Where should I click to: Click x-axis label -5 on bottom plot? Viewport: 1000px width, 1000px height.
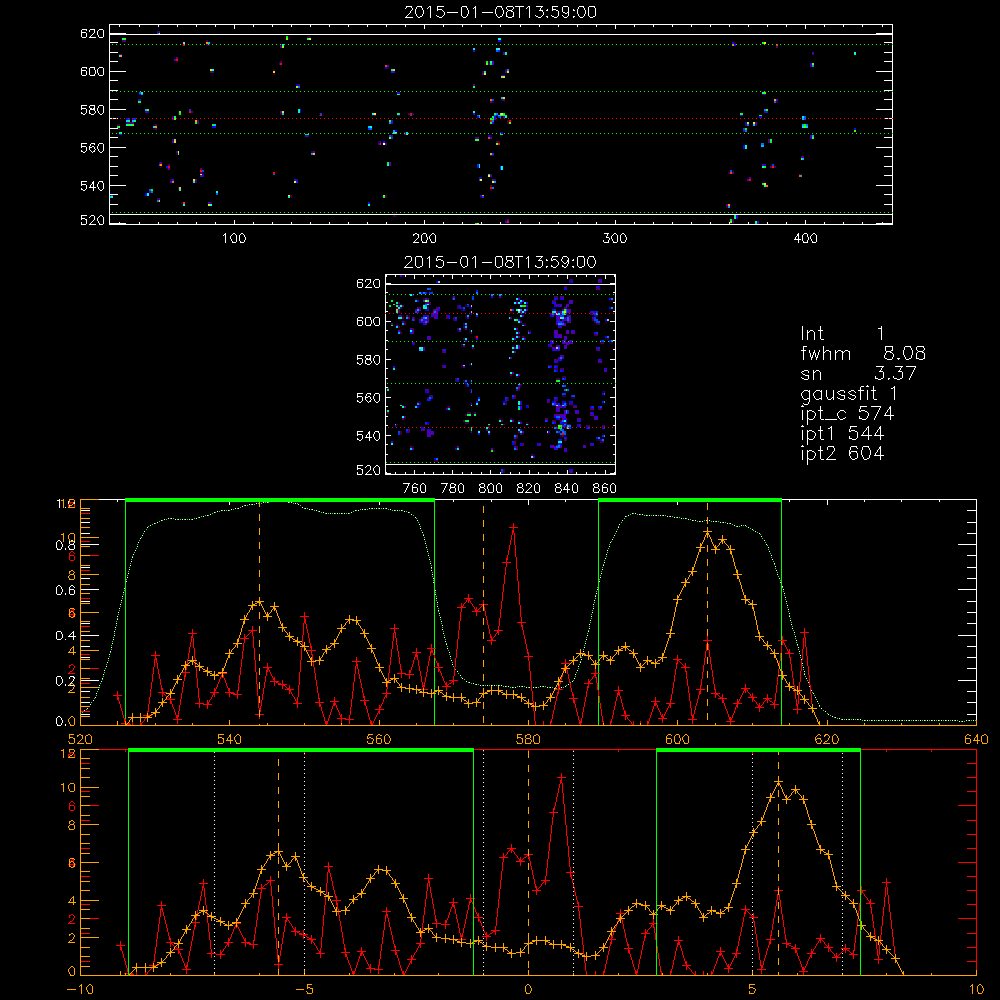click(305, 990)
